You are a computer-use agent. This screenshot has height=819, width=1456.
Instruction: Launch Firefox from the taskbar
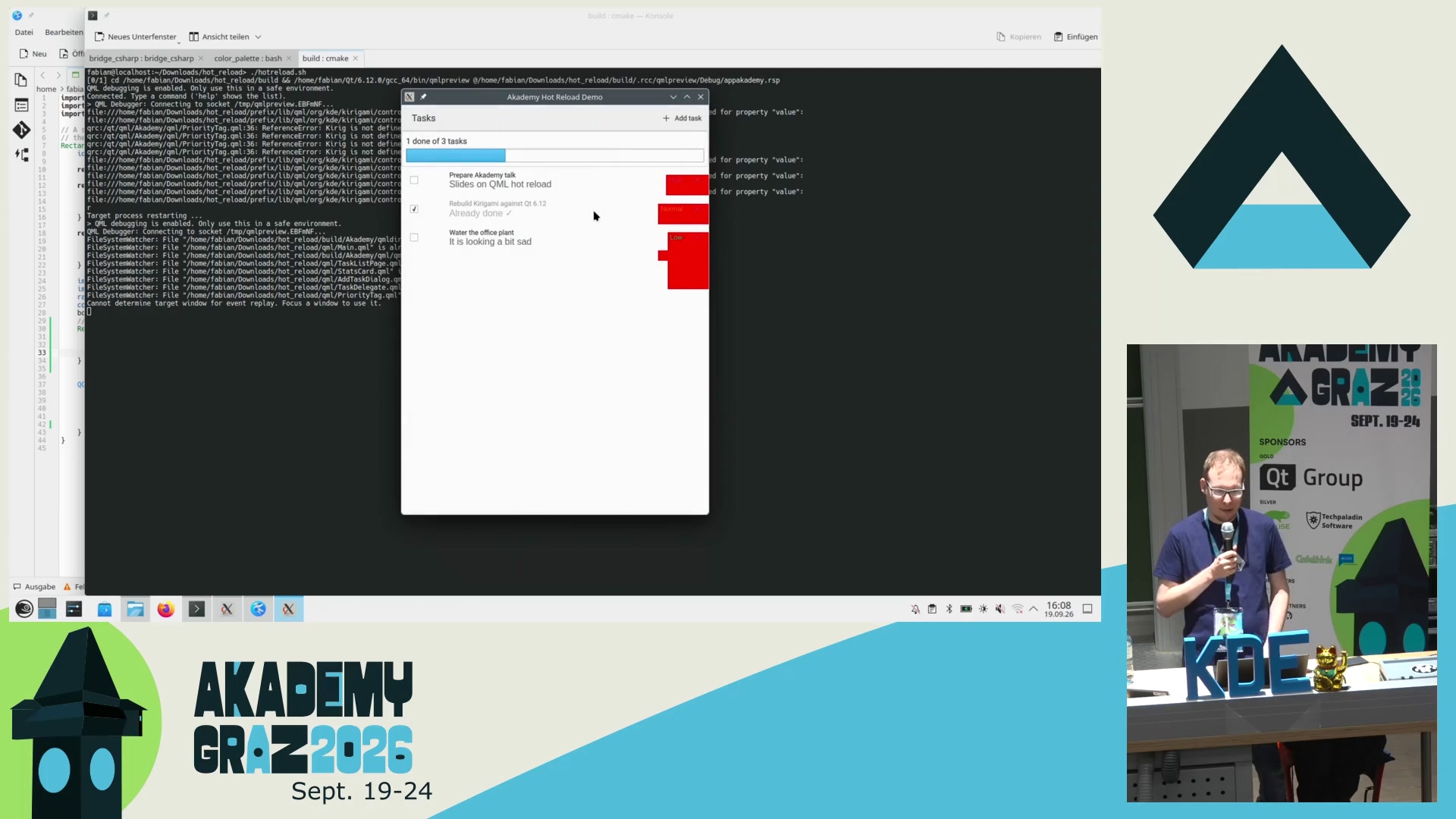point(166,609)
